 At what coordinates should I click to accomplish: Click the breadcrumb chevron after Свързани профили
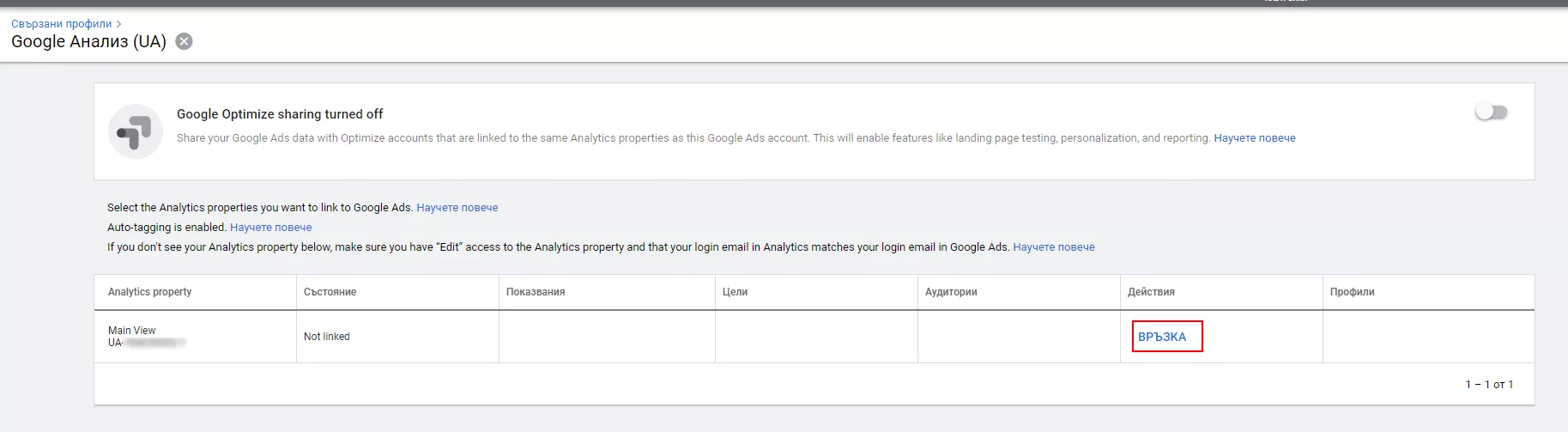[x=119, y=24]
